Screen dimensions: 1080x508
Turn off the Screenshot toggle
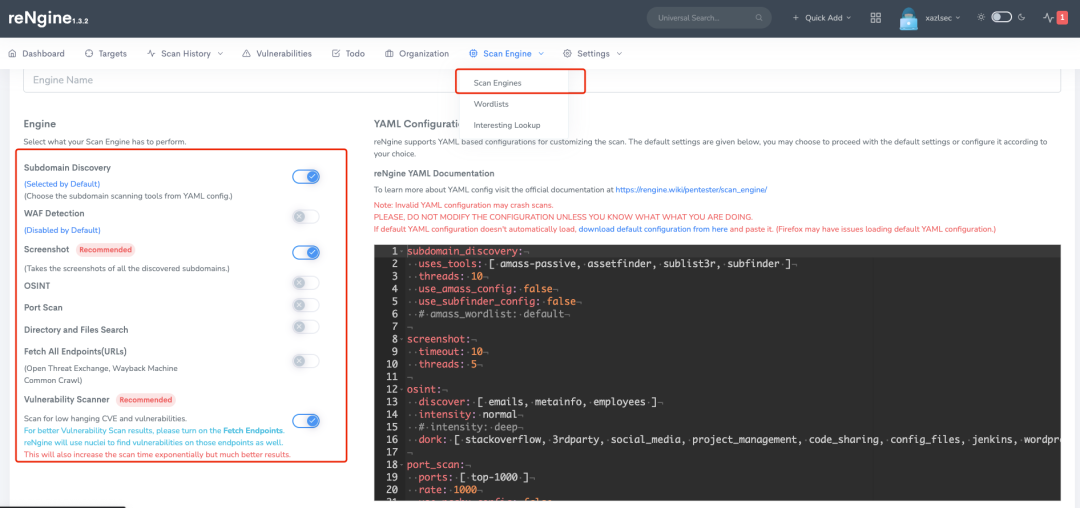306,253
